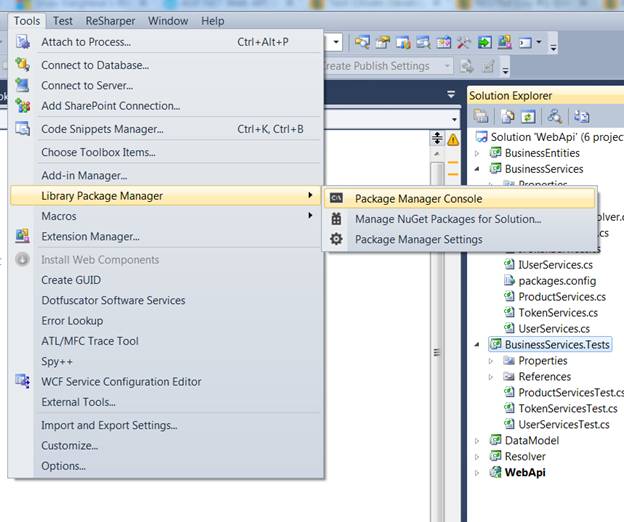Click the last Solution Explorer toolbar icon
Image resolution: width=624 pixels, height=522 pixels.
coord(581,117)
